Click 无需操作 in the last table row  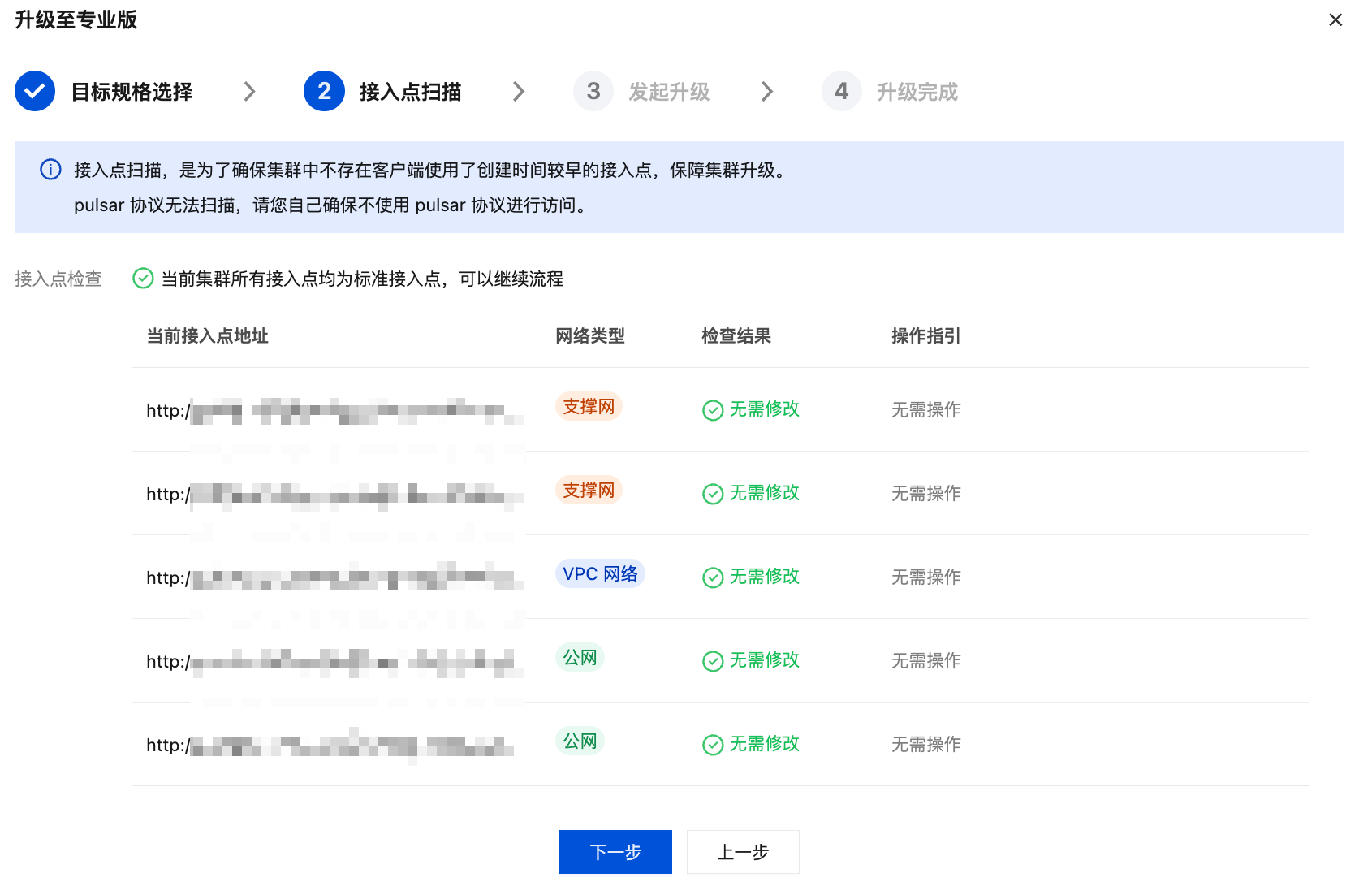click(926, 744)
